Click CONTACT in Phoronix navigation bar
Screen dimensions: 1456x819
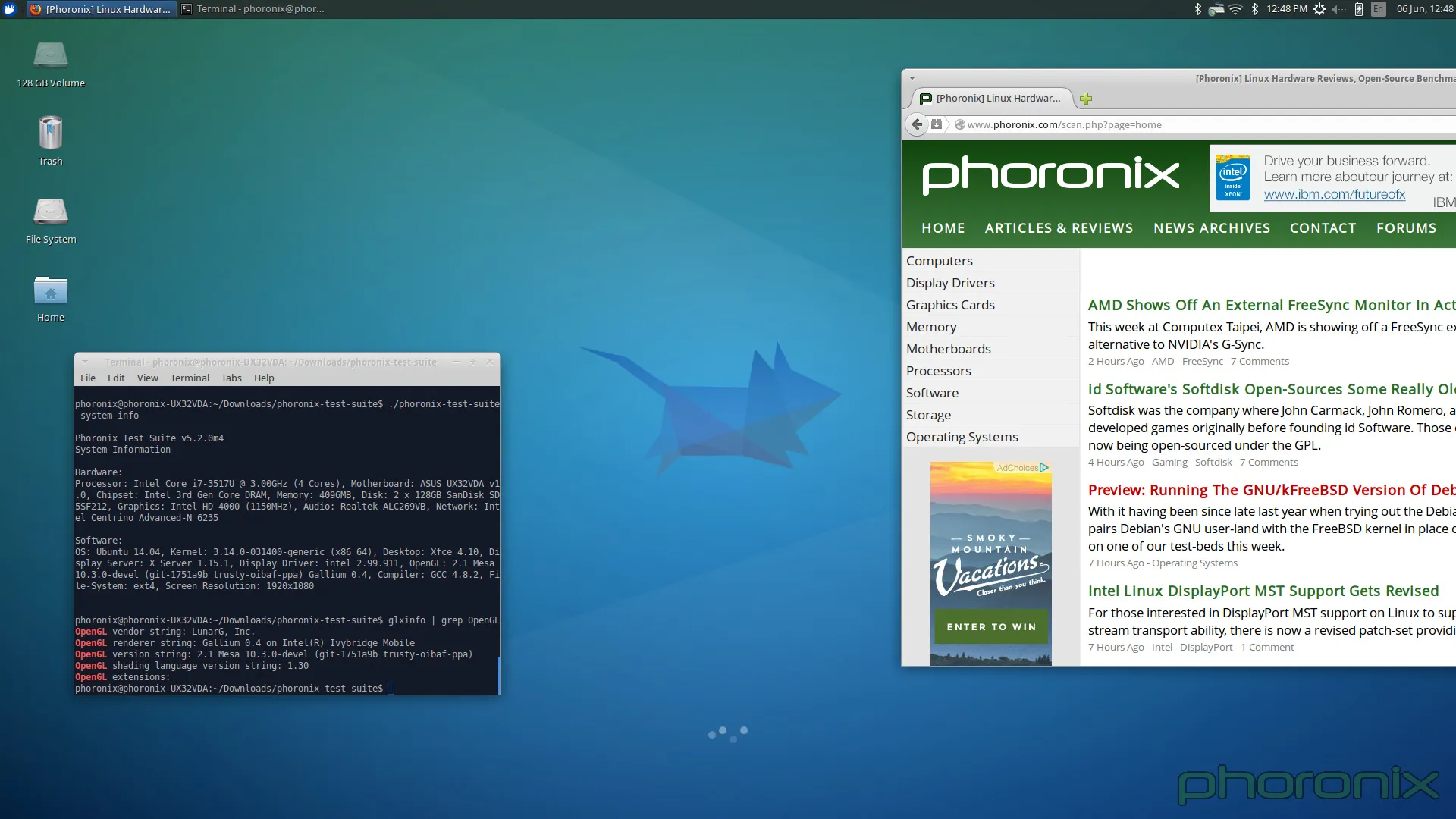[x=1323, y=228]
